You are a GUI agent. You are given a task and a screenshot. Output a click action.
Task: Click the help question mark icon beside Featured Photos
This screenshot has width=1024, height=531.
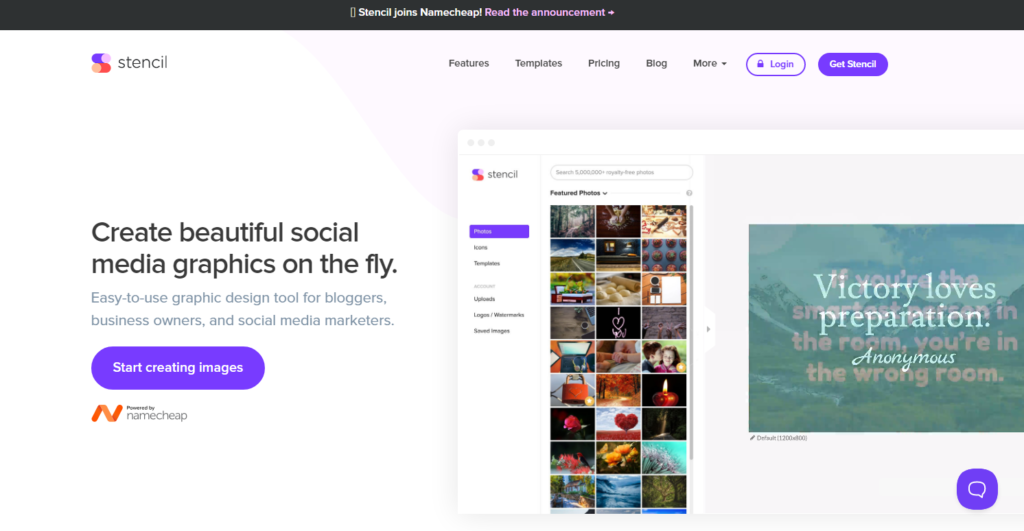[689, 193]
